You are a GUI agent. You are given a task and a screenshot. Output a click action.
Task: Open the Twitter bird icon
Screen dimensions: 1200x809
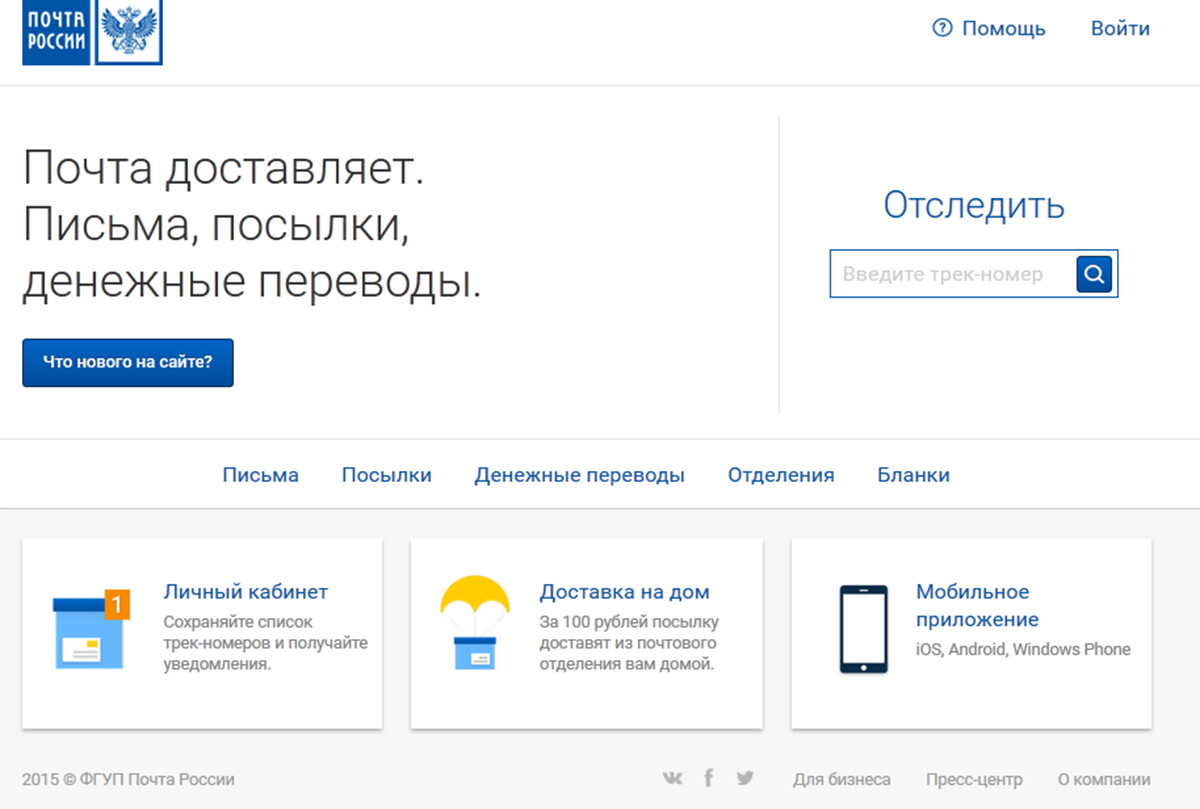pyautogui.click(x=744, y=778)
